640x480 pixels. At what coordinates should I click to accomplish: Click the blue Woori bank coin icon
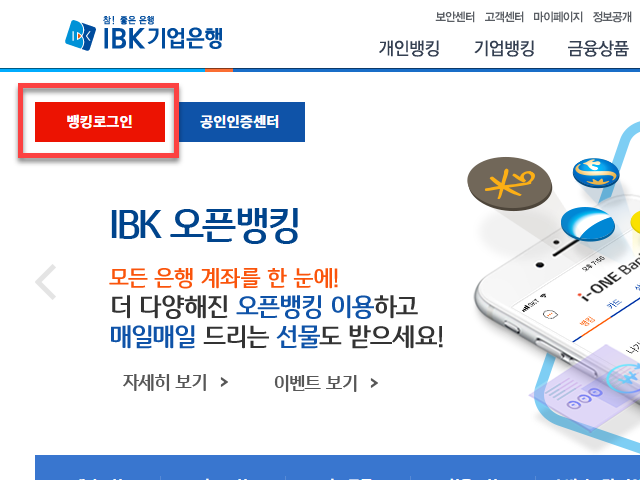(x=587, y=224)
